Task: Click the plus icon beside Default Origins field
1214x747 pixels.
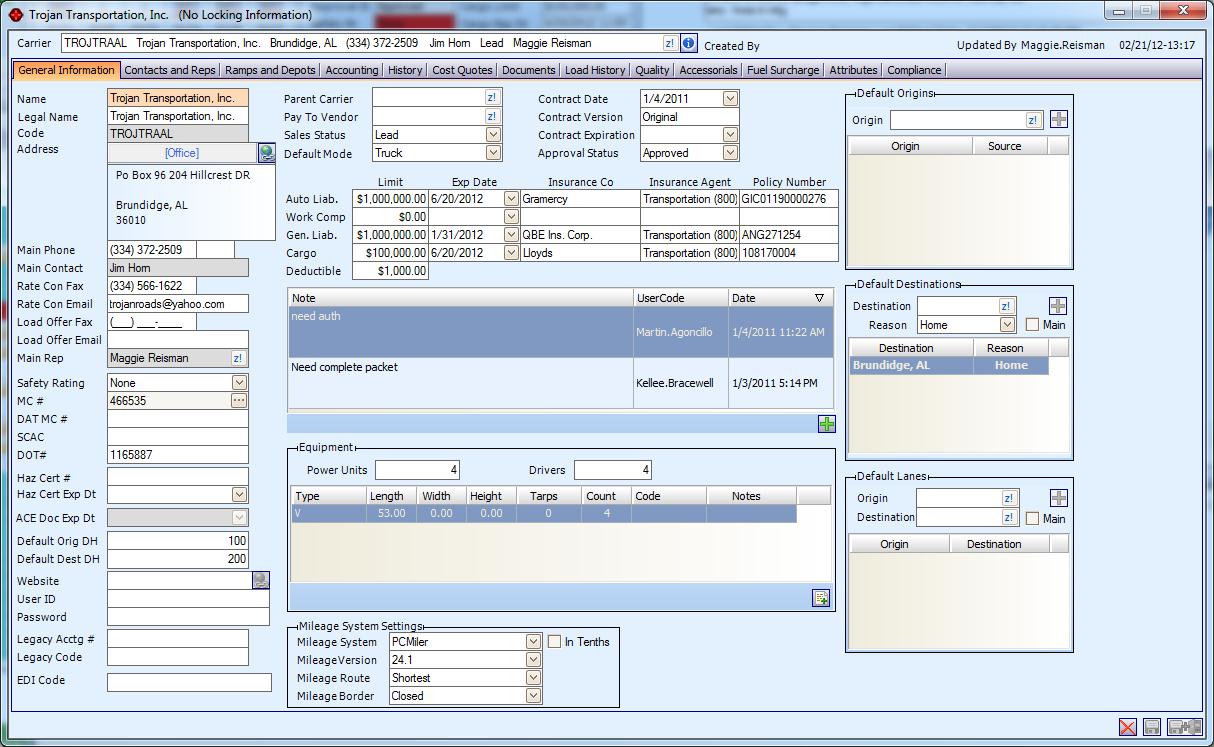Action: tap(1058, 120)
